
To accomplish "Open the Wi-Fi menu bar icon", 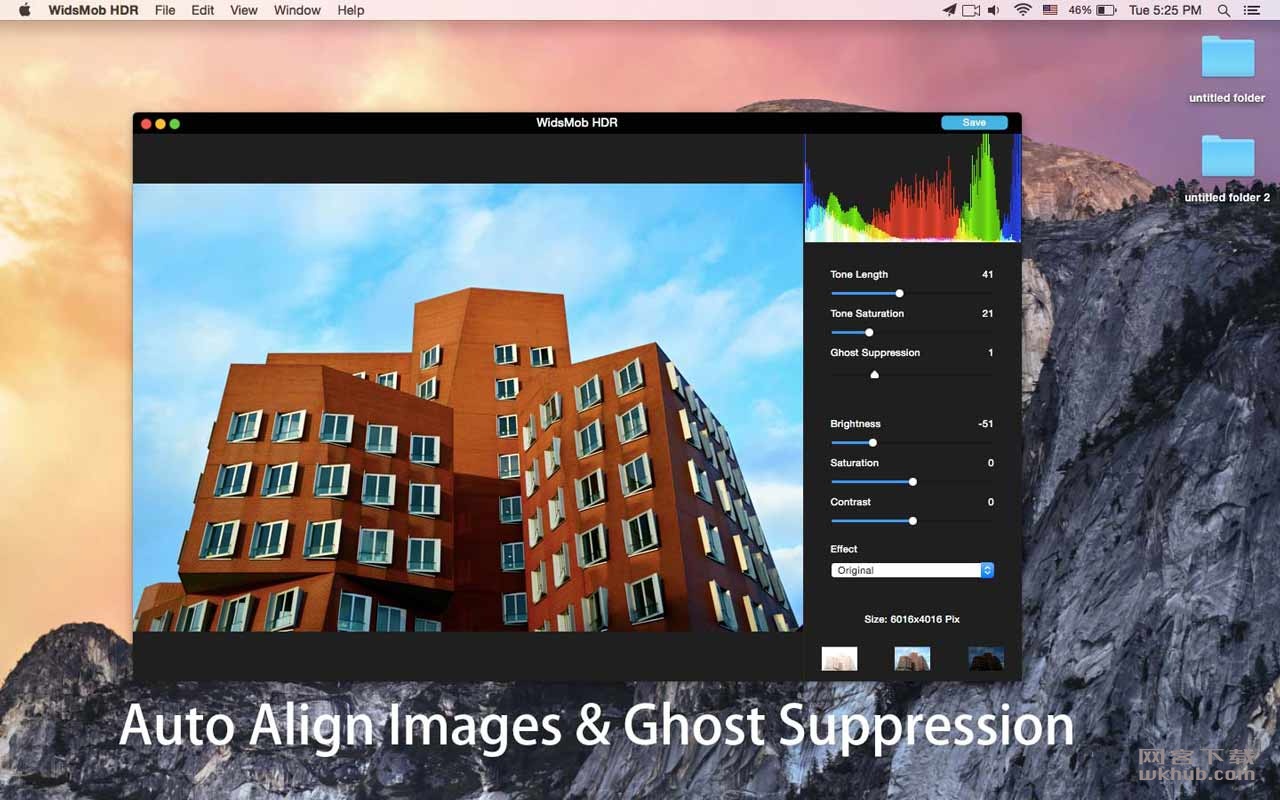I will pos(1022,10).
